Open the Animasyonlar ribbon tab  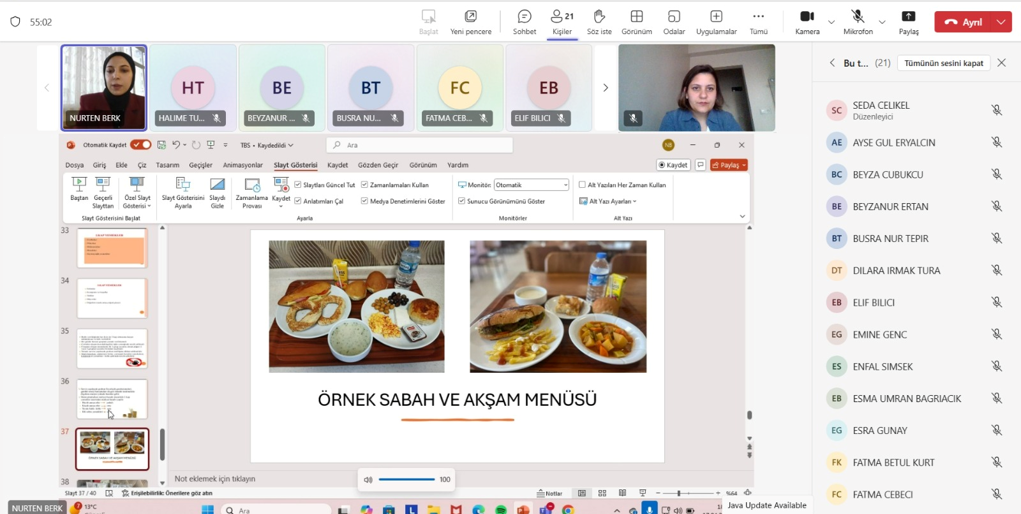coord(242,165)
